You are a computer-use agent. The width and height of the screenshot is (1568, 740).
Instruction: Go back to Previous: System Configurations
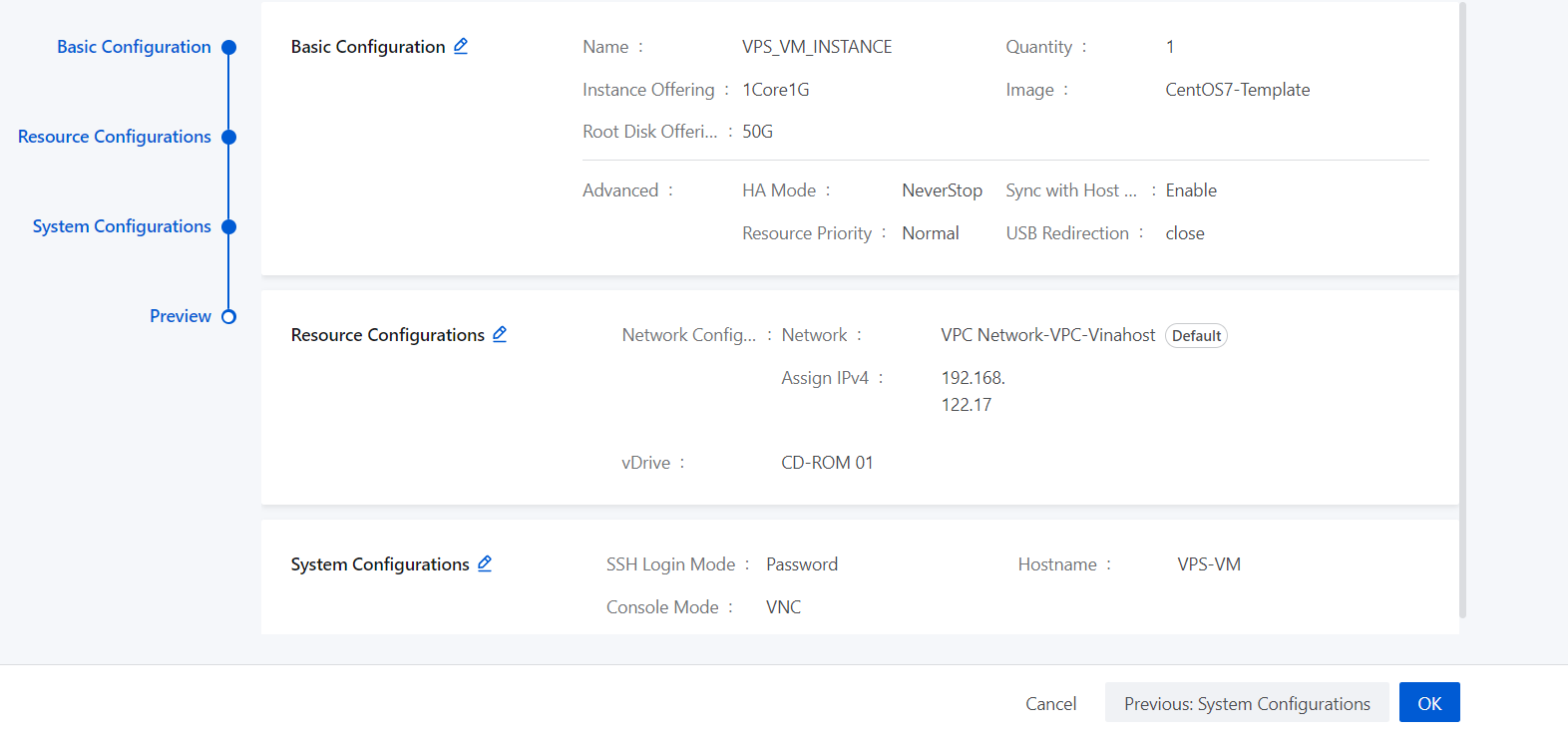click(1247, 703)
